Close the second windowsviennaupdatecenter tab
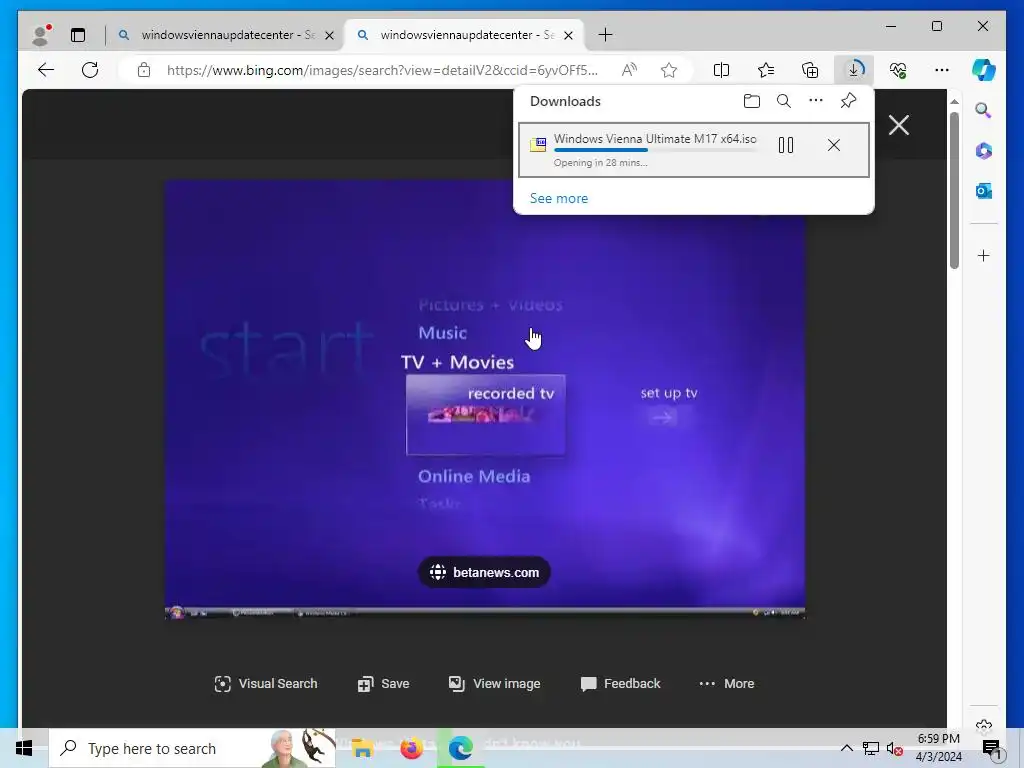Image resolution: width=1024 pixels, height=768 pixels. pyautogui.click(x=569, y=35)
